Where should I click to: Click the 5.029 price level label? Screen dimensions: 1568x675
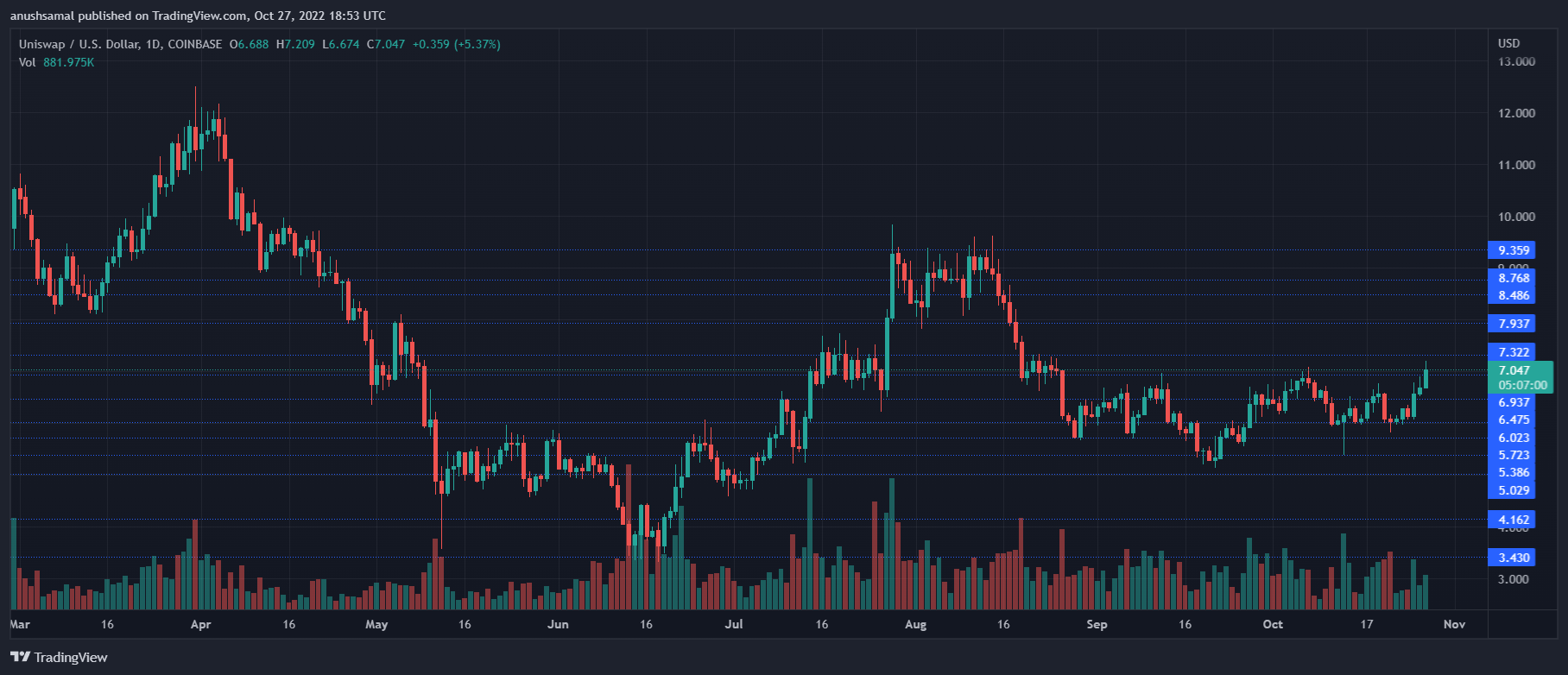[1511, 490]
